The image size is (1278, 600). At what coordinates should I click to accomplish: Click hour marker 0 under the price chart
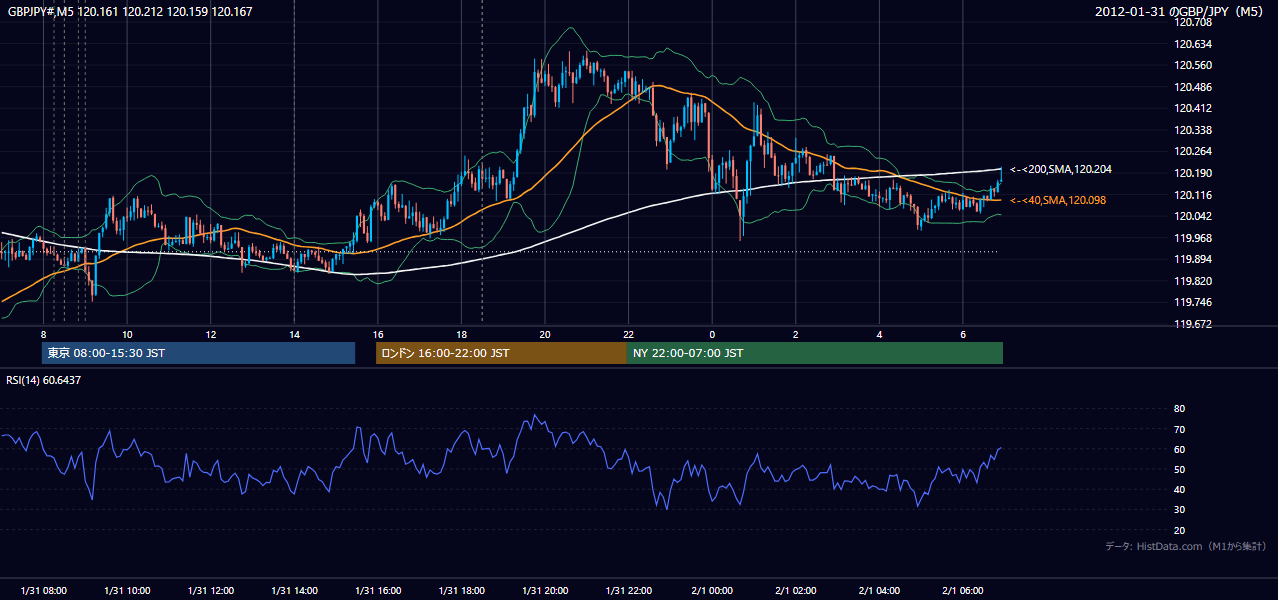pos(712,334)
